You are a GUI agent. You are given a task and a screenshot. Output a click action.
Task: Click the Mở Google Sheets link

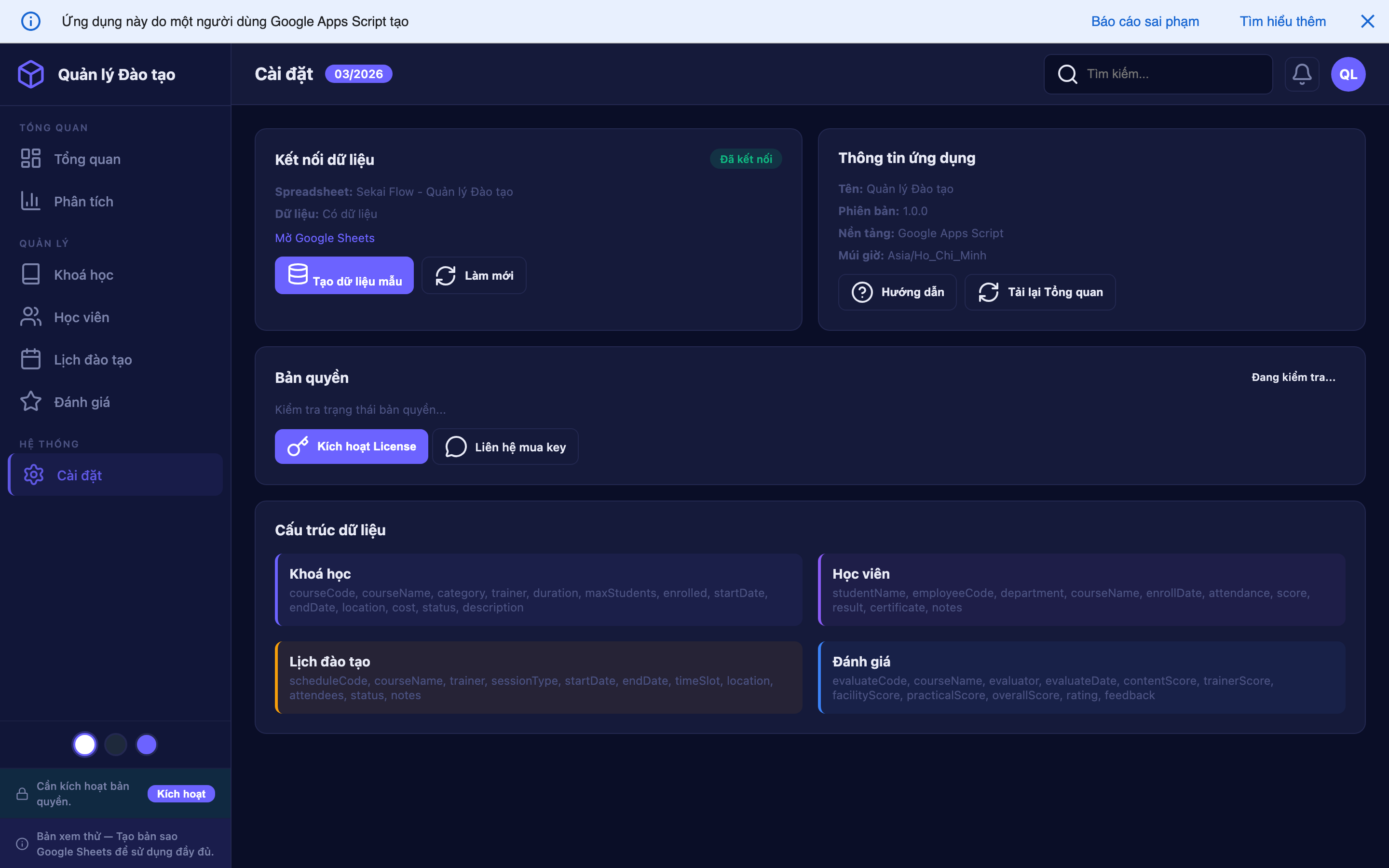point(324,238)
